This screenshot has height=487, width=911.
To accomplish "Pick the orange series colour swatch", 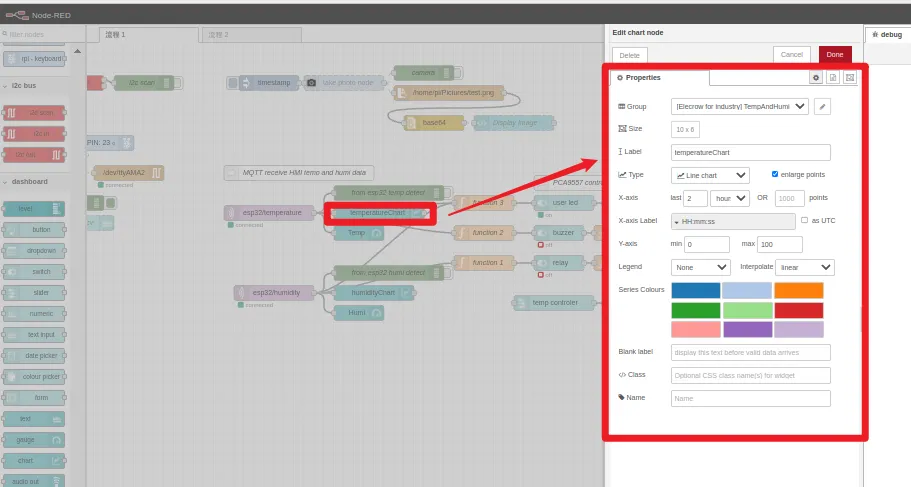I will click(798, 291).
